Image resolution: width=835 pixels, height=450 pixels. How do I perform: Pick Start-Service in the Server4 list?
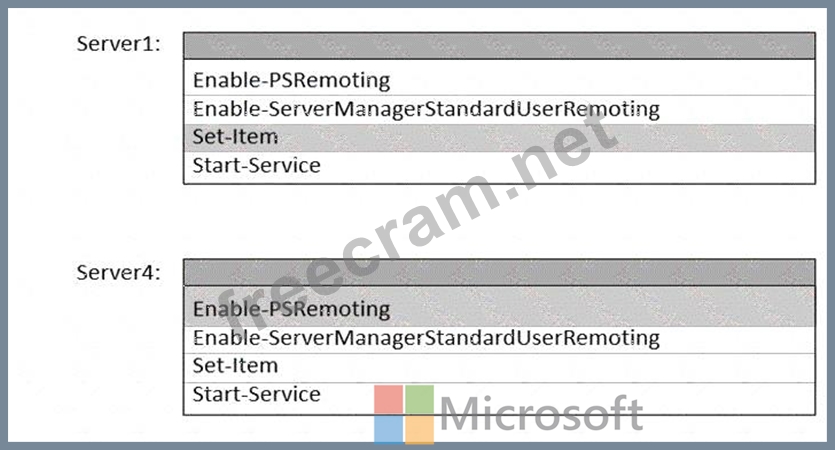tap(257, 394)
